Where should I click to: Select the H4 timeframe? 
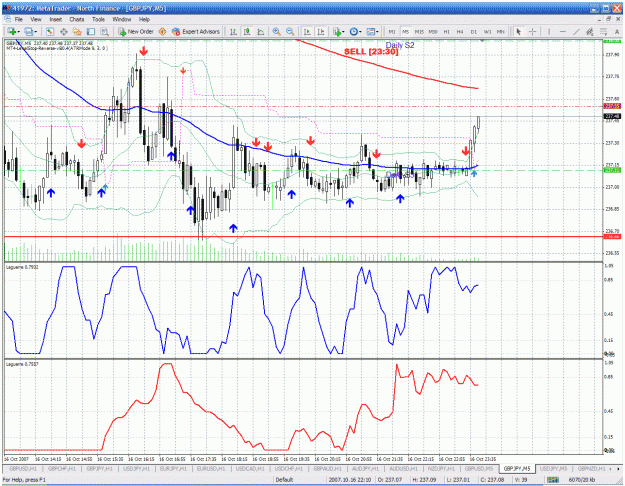click(460, 31)
